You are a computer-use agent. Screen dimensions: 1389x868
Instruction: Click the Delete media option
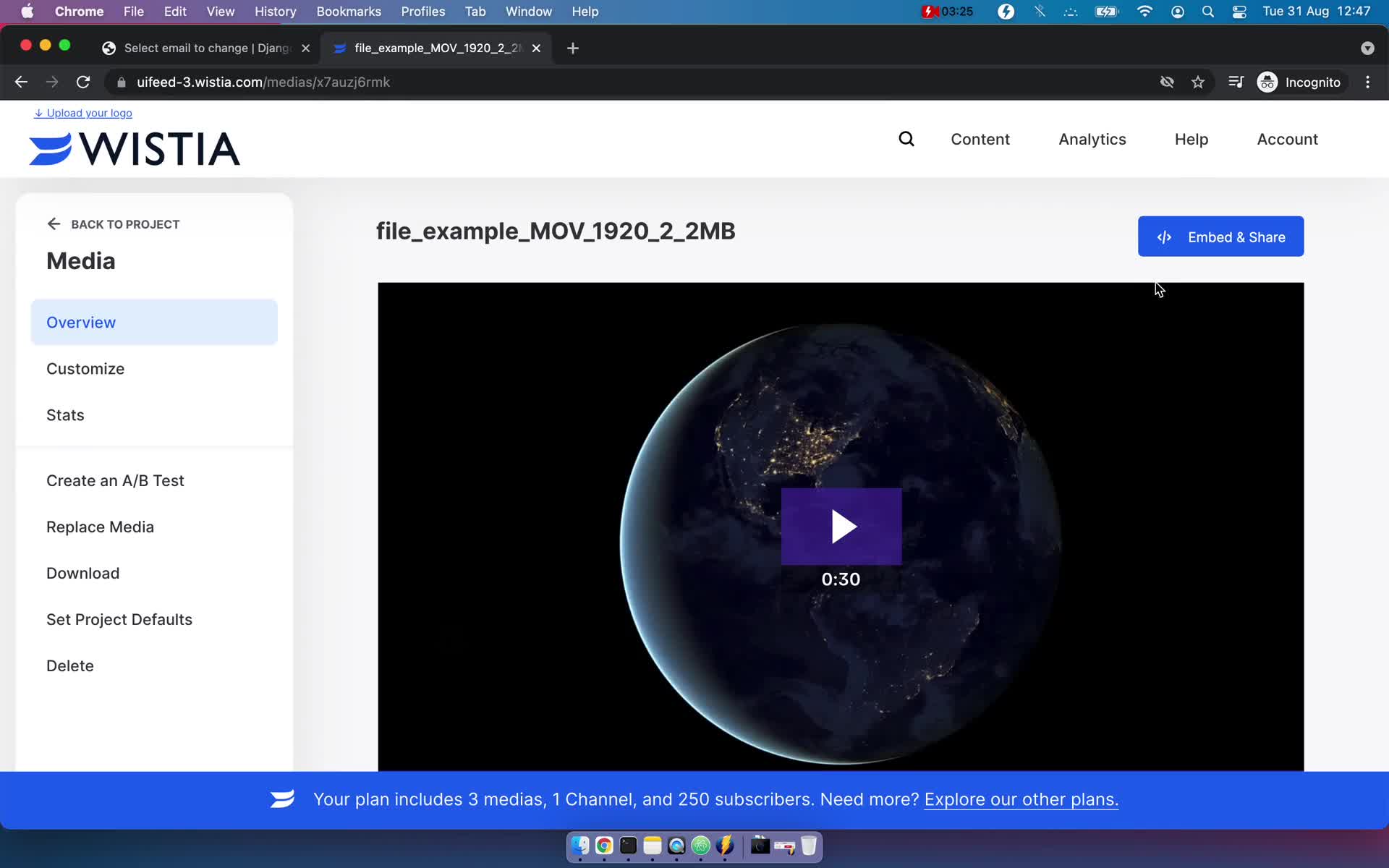pyautogui.click(x=70, y=665)
